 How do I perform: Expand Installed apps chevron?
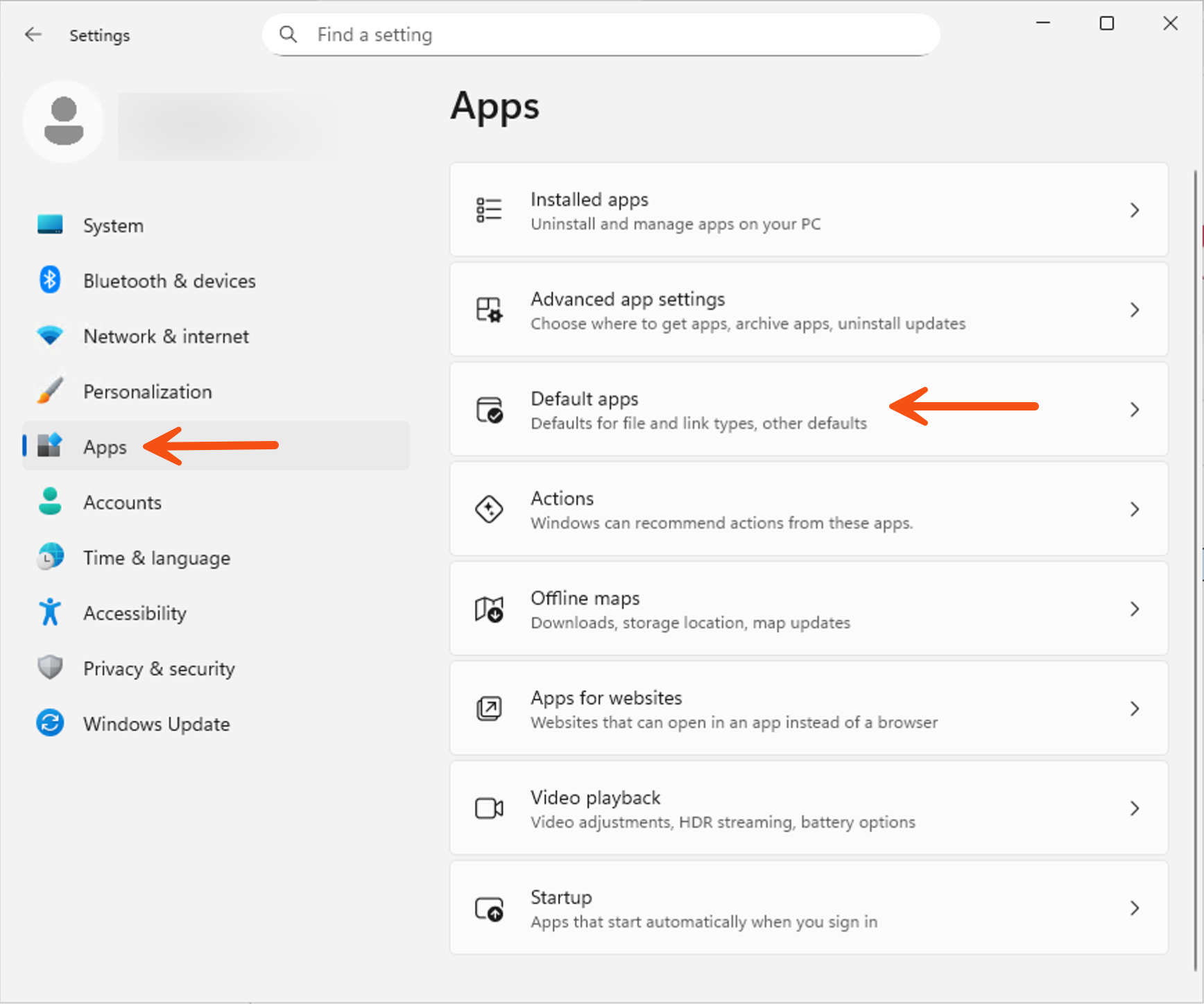1135,210
